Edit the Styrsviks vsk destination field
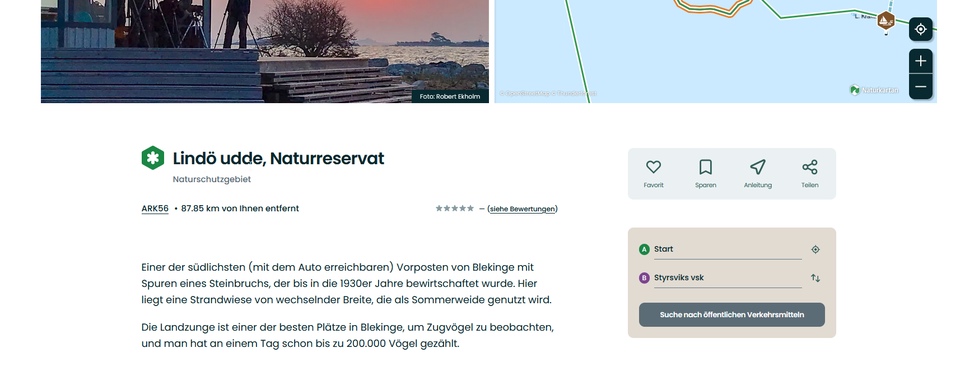960x366 pixels. pos(727,278)
